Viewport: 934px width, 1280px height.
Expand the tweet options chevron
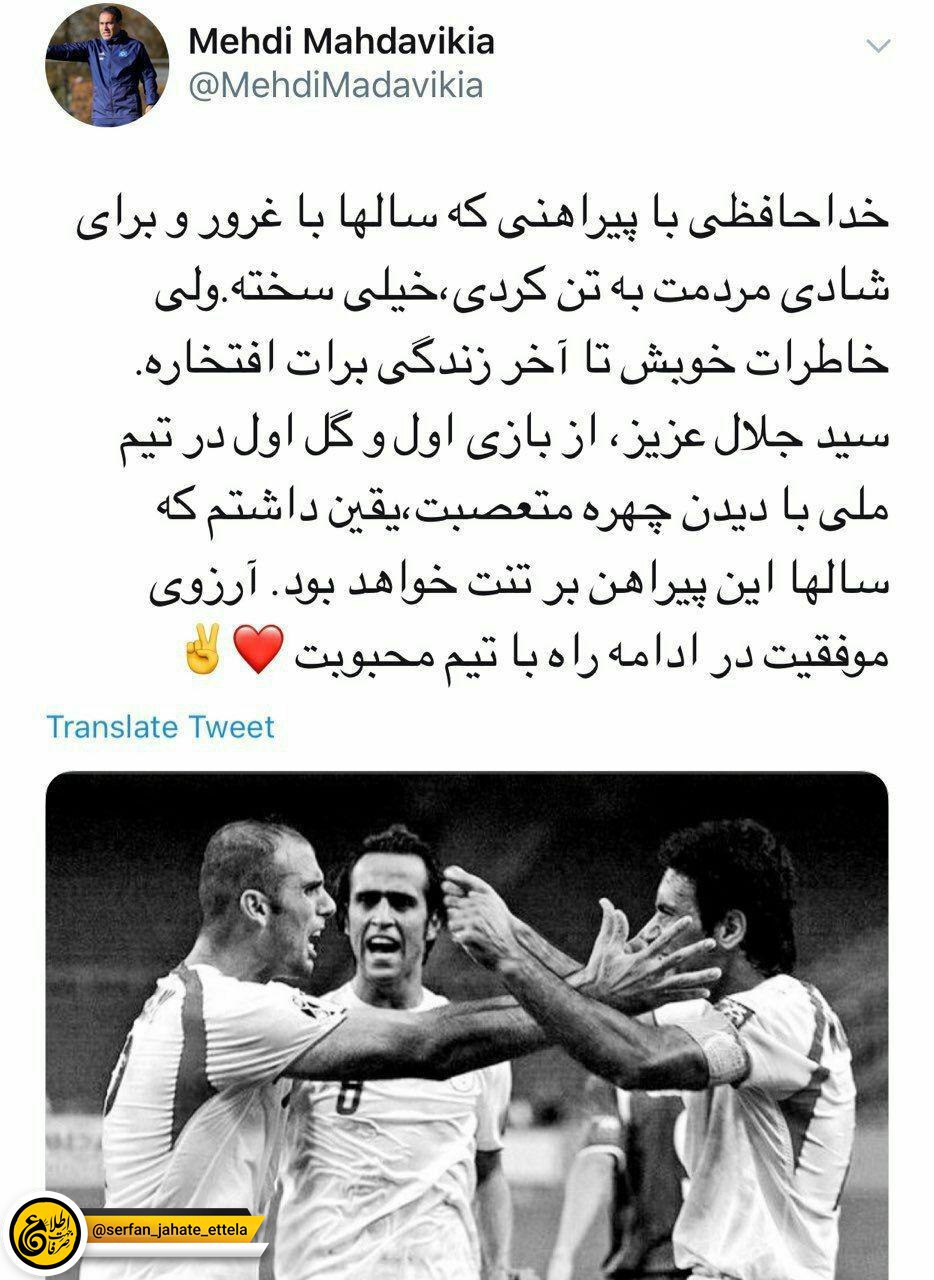coord(877,46)
